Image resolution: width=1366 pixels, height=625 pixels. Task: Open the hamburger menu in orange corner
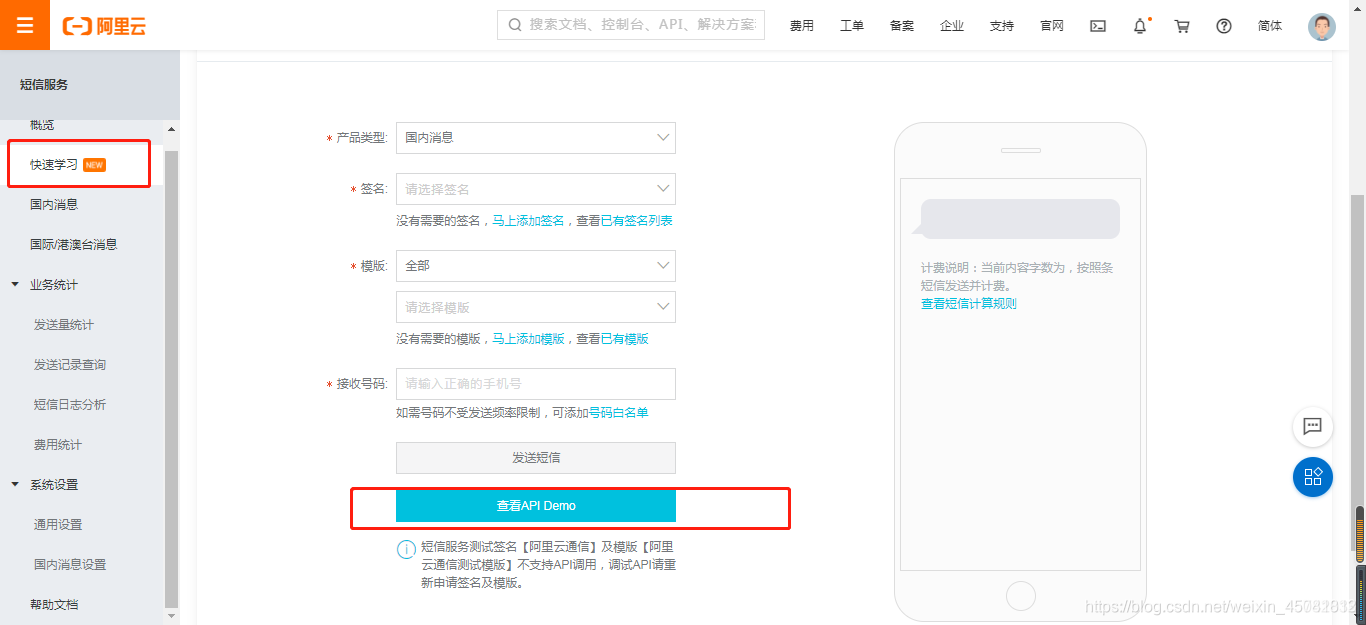pyautogui.click(x=25, y=25)
